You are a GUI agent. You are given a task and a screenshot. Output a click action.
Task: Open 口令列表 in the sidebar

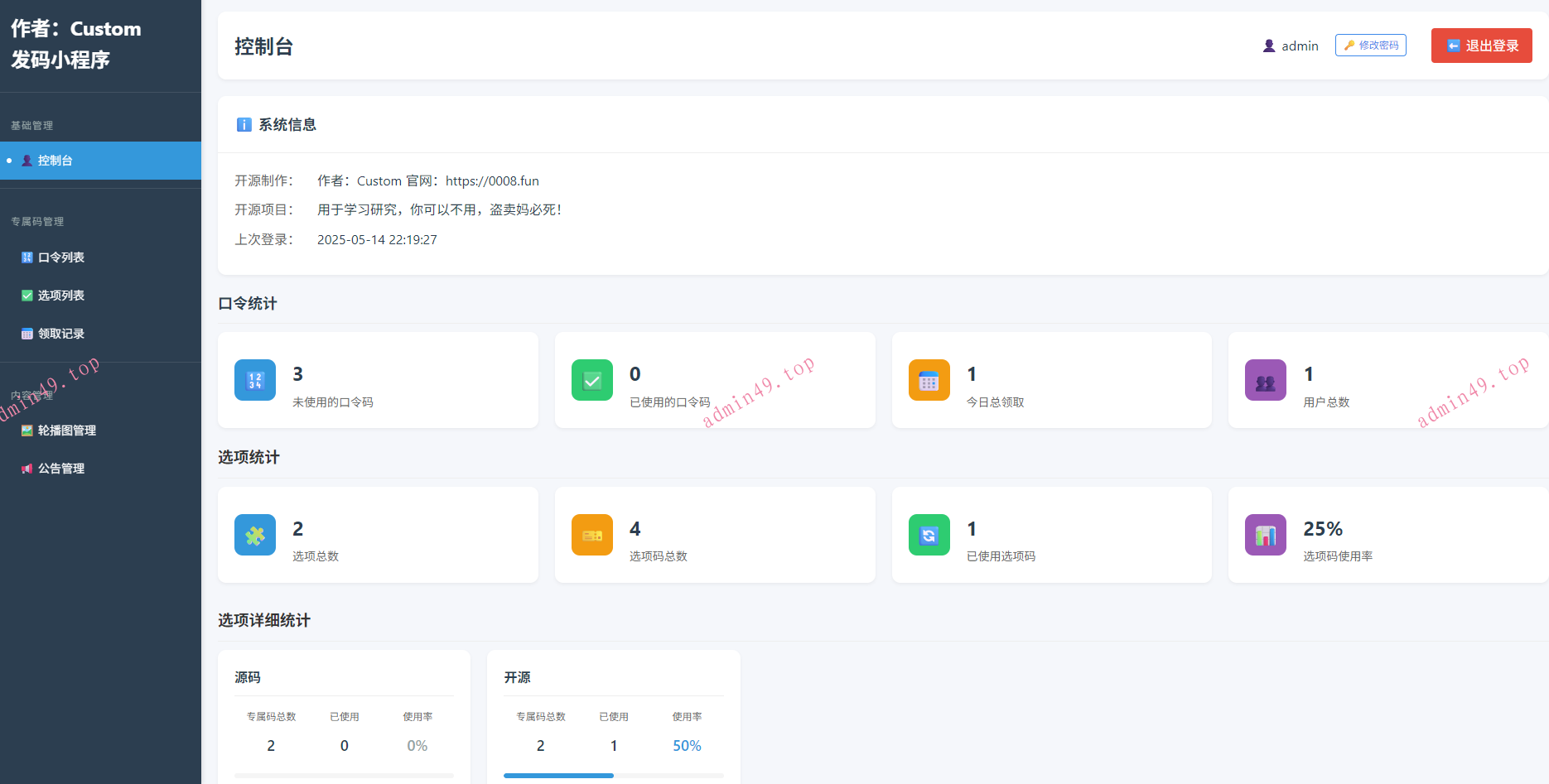(60, 257)
